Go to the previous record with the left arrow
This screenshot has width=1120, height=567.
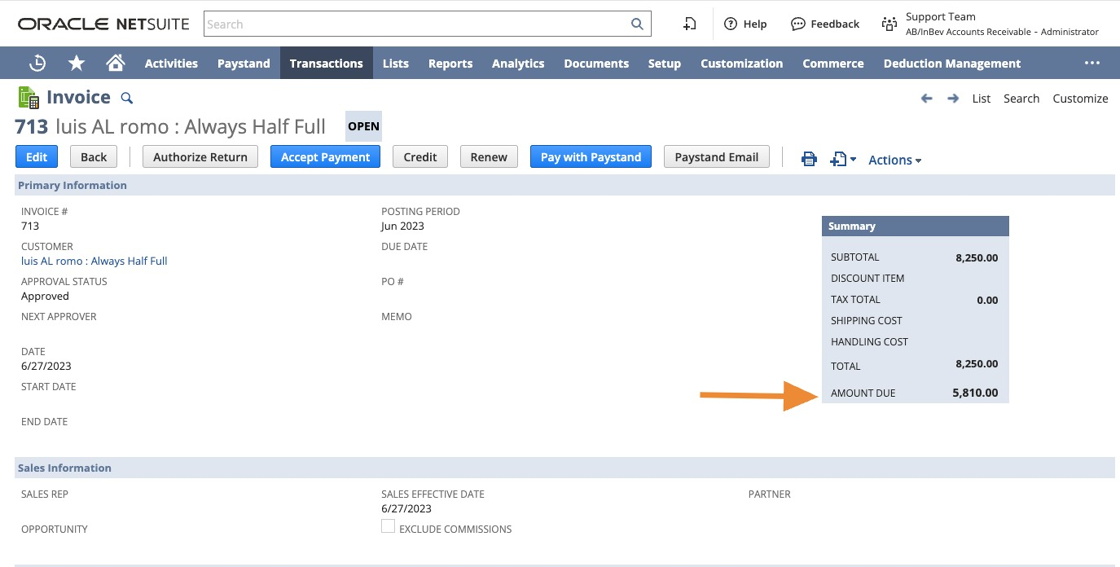(x=926, y=98)
